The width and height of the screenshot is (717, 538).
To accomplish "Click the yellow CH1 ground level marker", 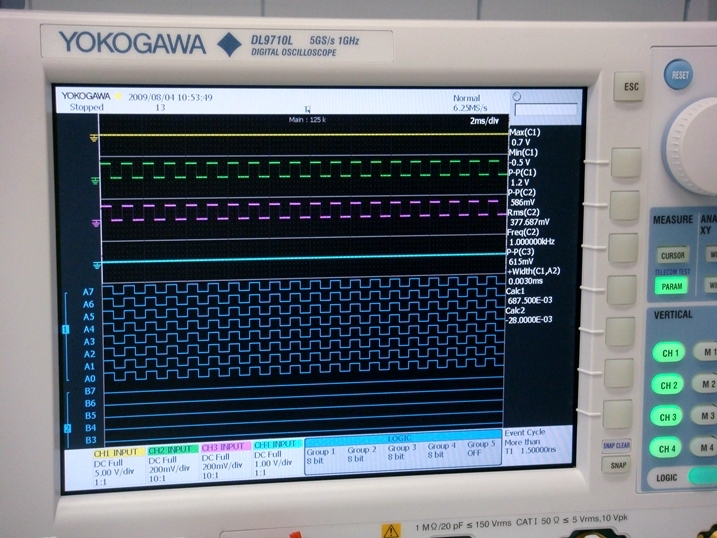I will click(x=94, y=138).
